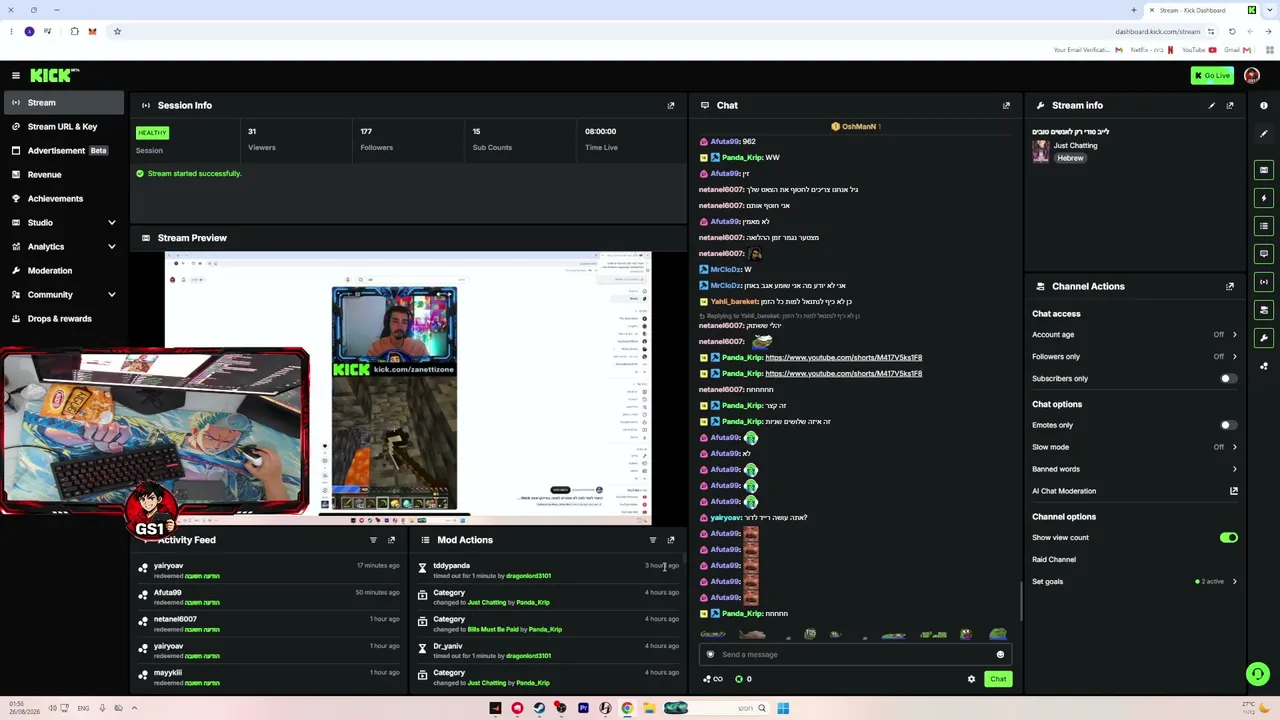
Task: Open the user profile avatar in the header
Action: [x=1252, y=75]
